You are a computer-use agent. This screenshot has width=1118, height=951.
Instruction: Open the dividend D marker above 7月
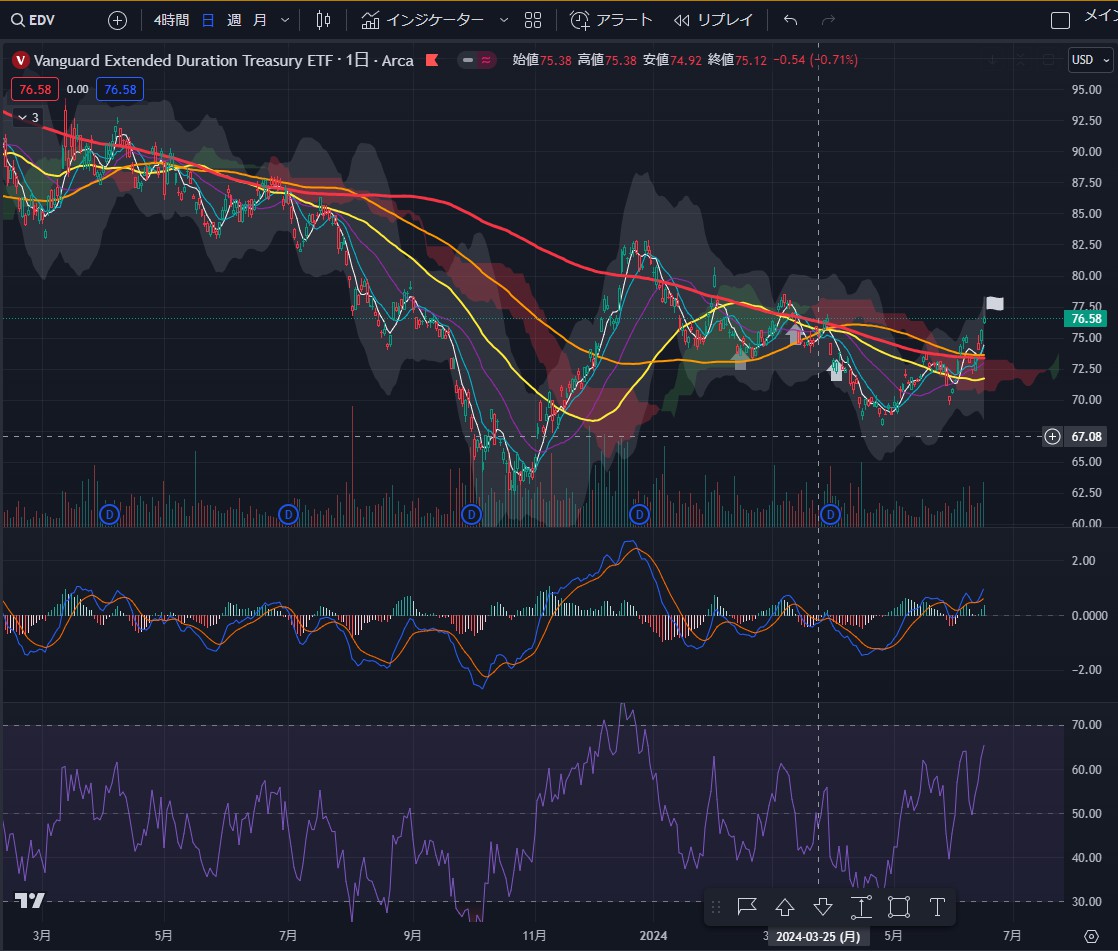tap(288, 514)
